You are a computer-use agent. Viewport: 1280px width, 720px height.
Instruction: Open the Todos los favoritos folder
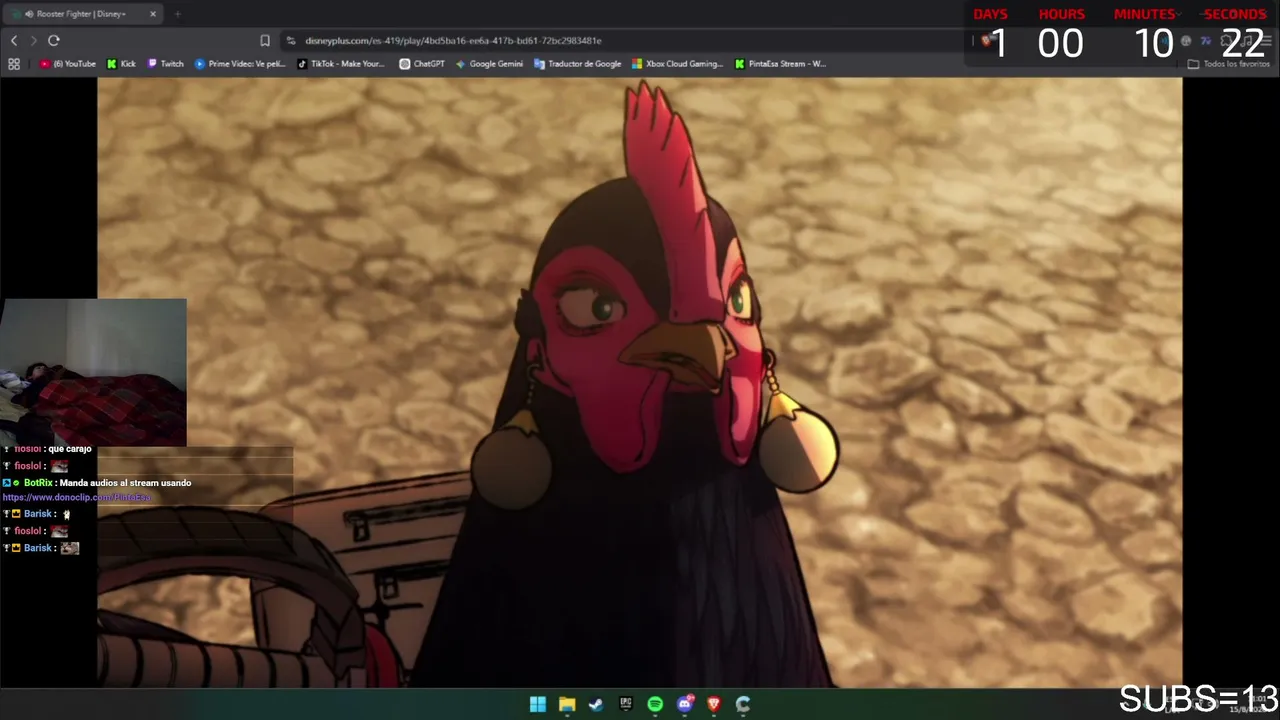point(1228,64)
